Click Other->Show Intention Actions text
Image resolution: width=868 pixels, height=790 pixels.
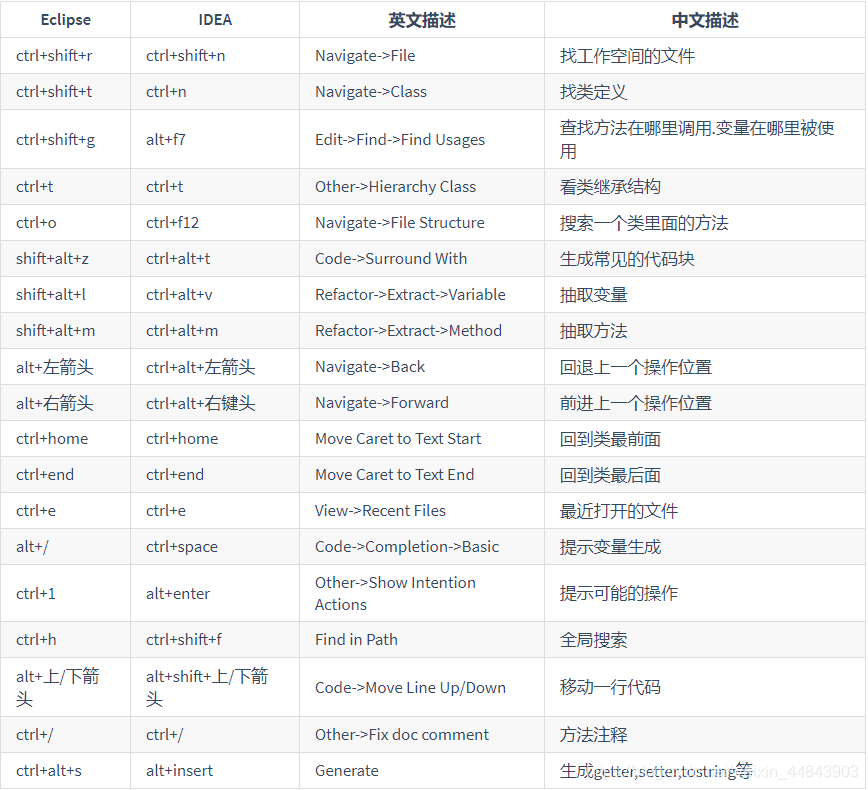(x=395, y=593)
